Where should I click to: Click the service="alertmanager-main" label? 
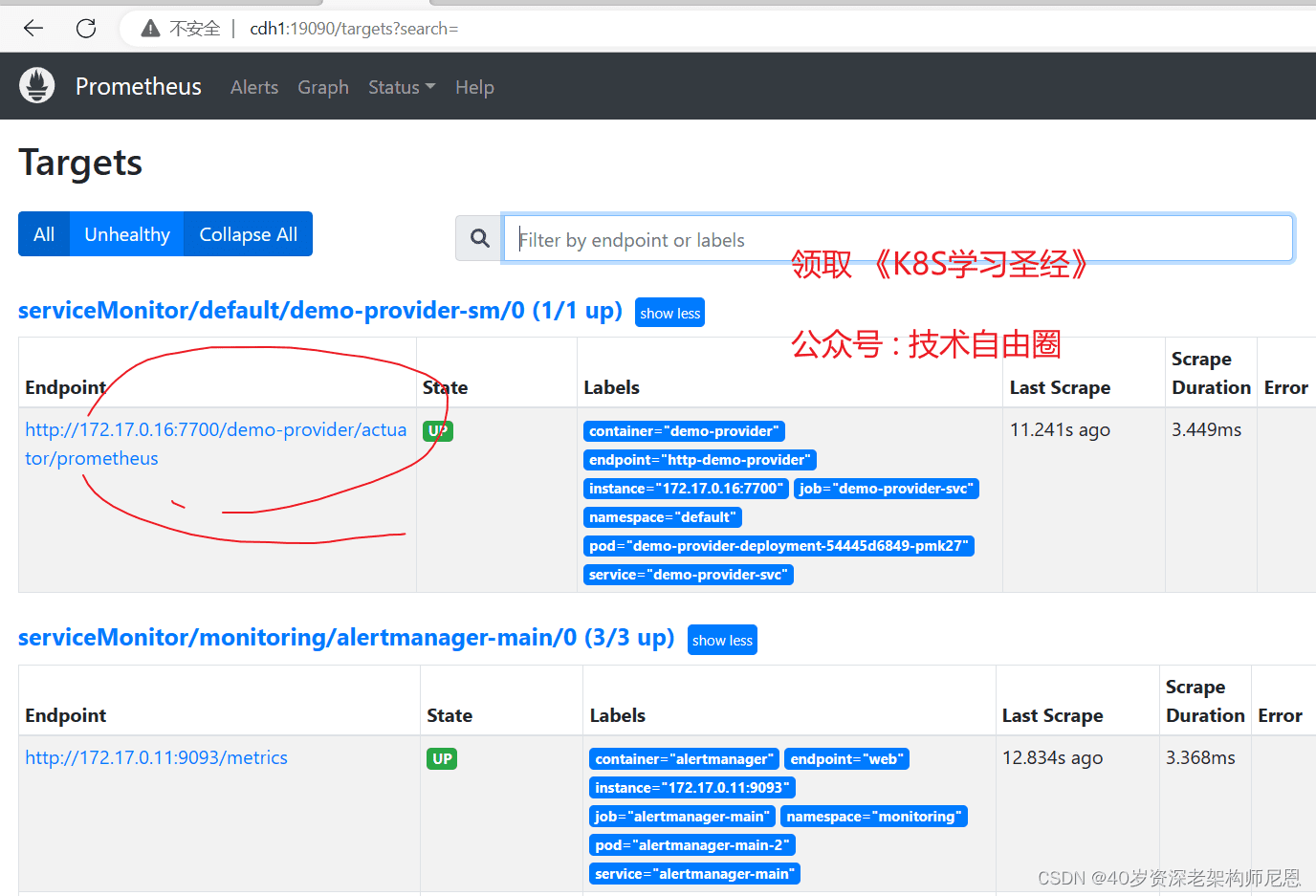click(694, 874)
